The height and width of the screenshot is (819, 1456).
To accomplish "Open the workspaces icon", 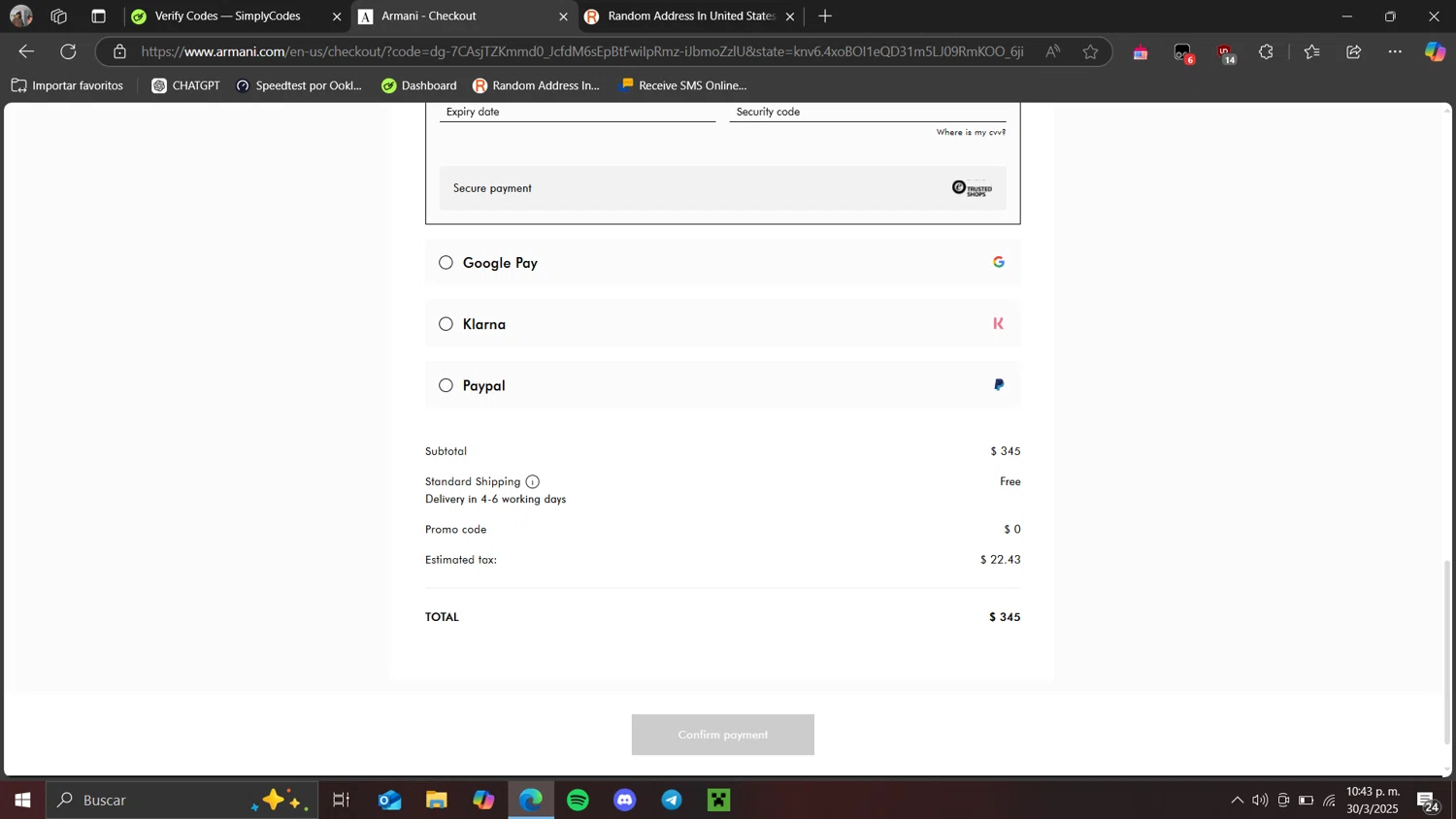I will click(x=59, y=16).
